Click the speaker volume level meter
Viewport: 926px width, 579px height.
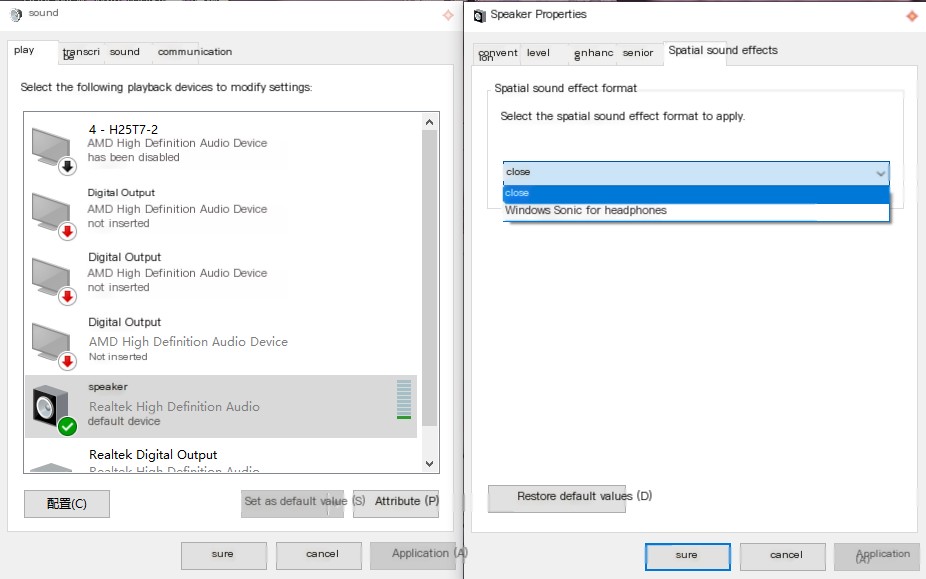tap(404, 399)
